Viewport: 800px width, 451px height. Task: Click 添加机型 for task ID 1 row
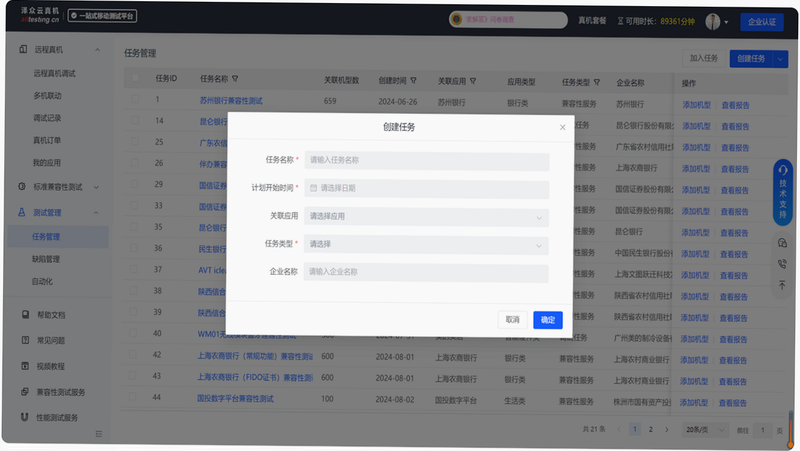pos(696,105)
